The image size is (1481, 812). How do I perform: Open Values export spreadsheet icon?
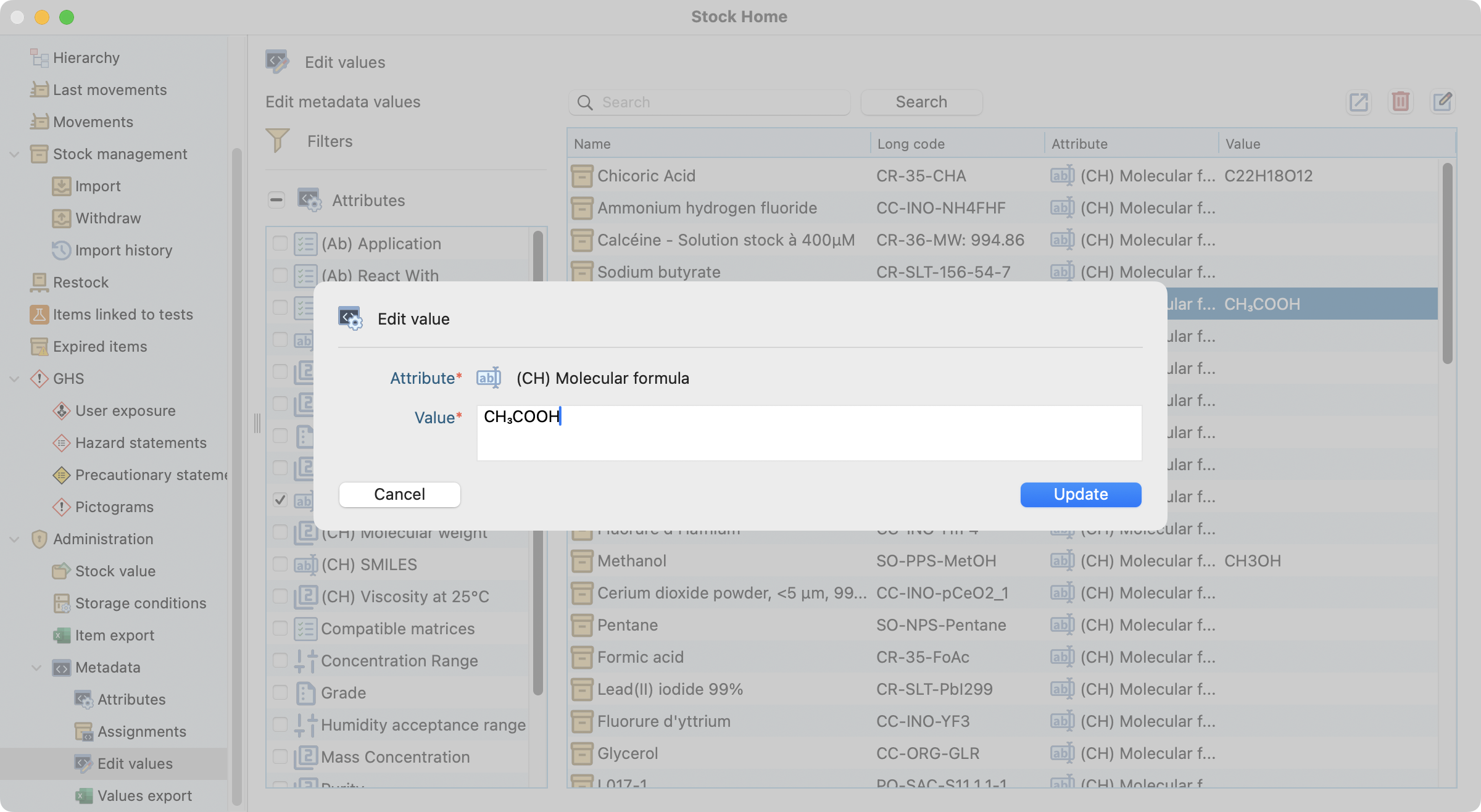(83, 796)
